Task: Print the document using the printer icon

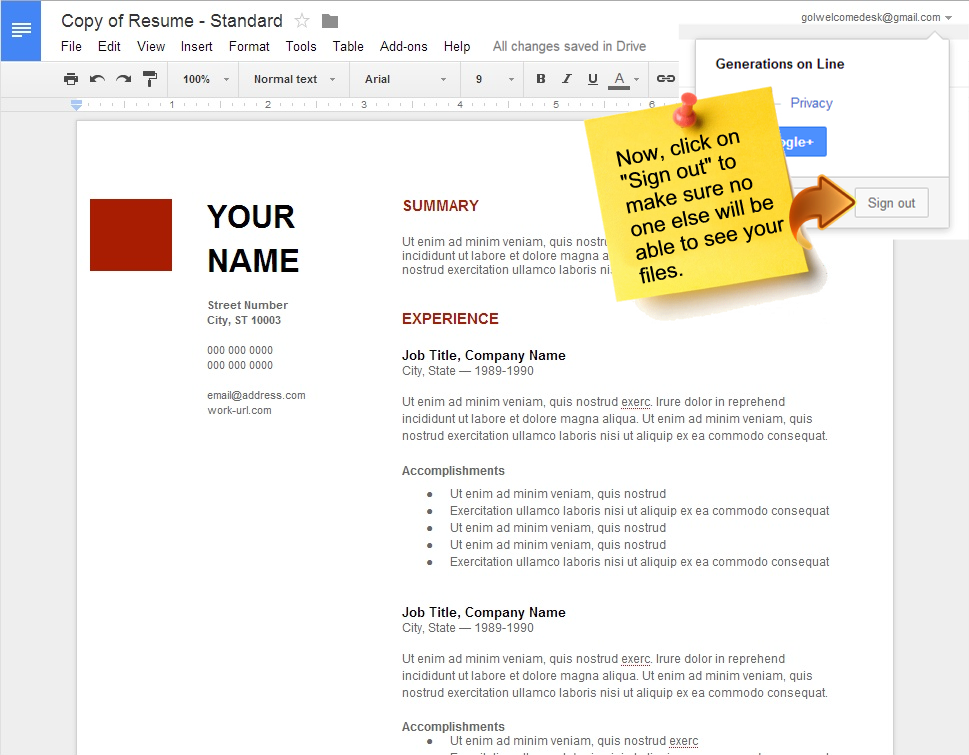Action: pos(70,79)
